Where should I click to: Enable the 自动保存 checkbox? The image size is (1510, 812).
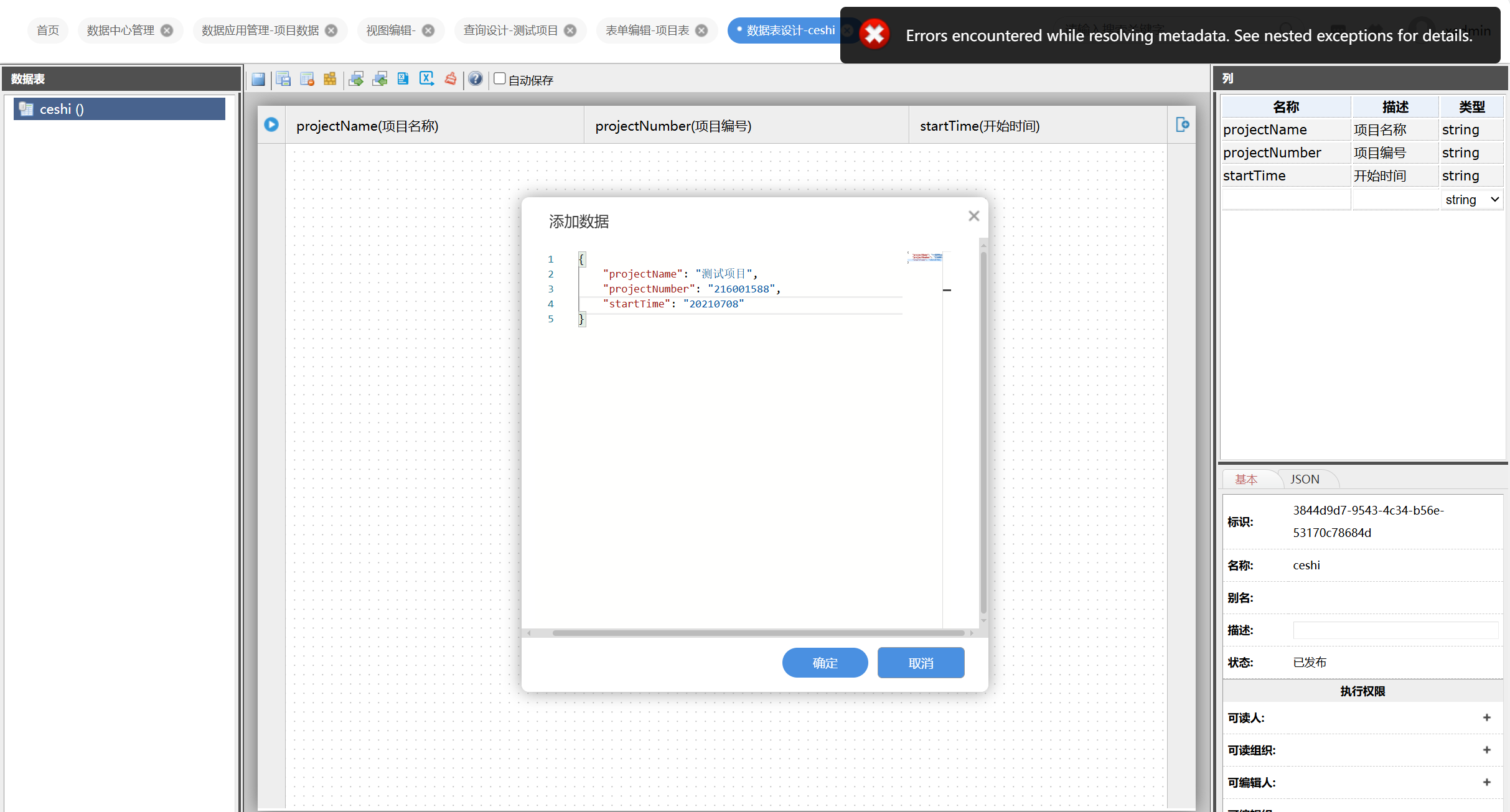click(x=499, y=79)
